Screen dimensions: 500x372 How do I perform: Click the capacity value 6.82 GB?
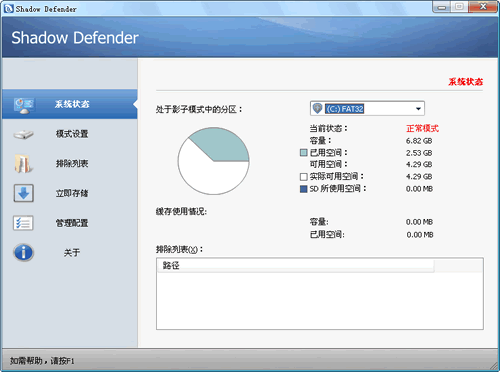click(x=419, y=141)
